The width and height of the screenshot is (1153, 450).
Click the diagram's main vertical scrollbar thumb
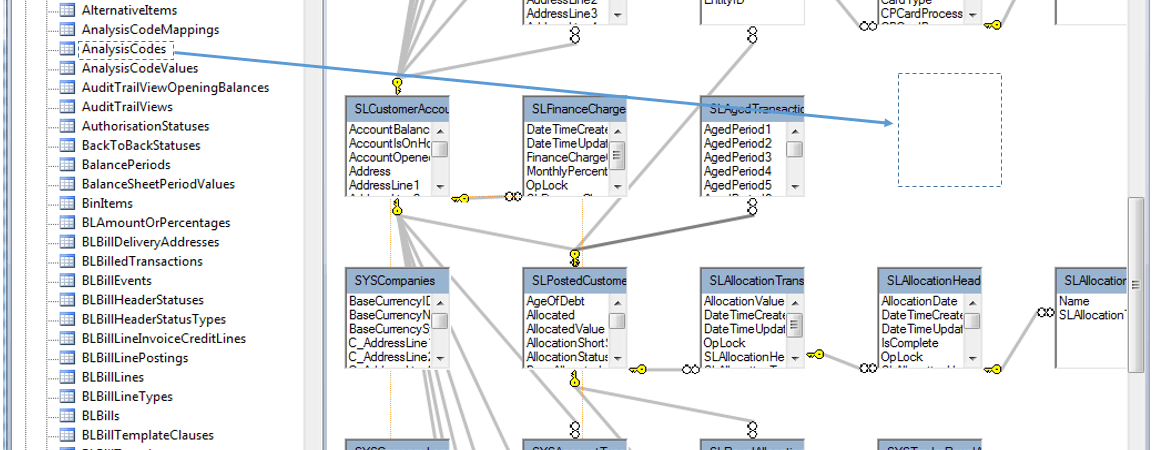point(1137,285)
